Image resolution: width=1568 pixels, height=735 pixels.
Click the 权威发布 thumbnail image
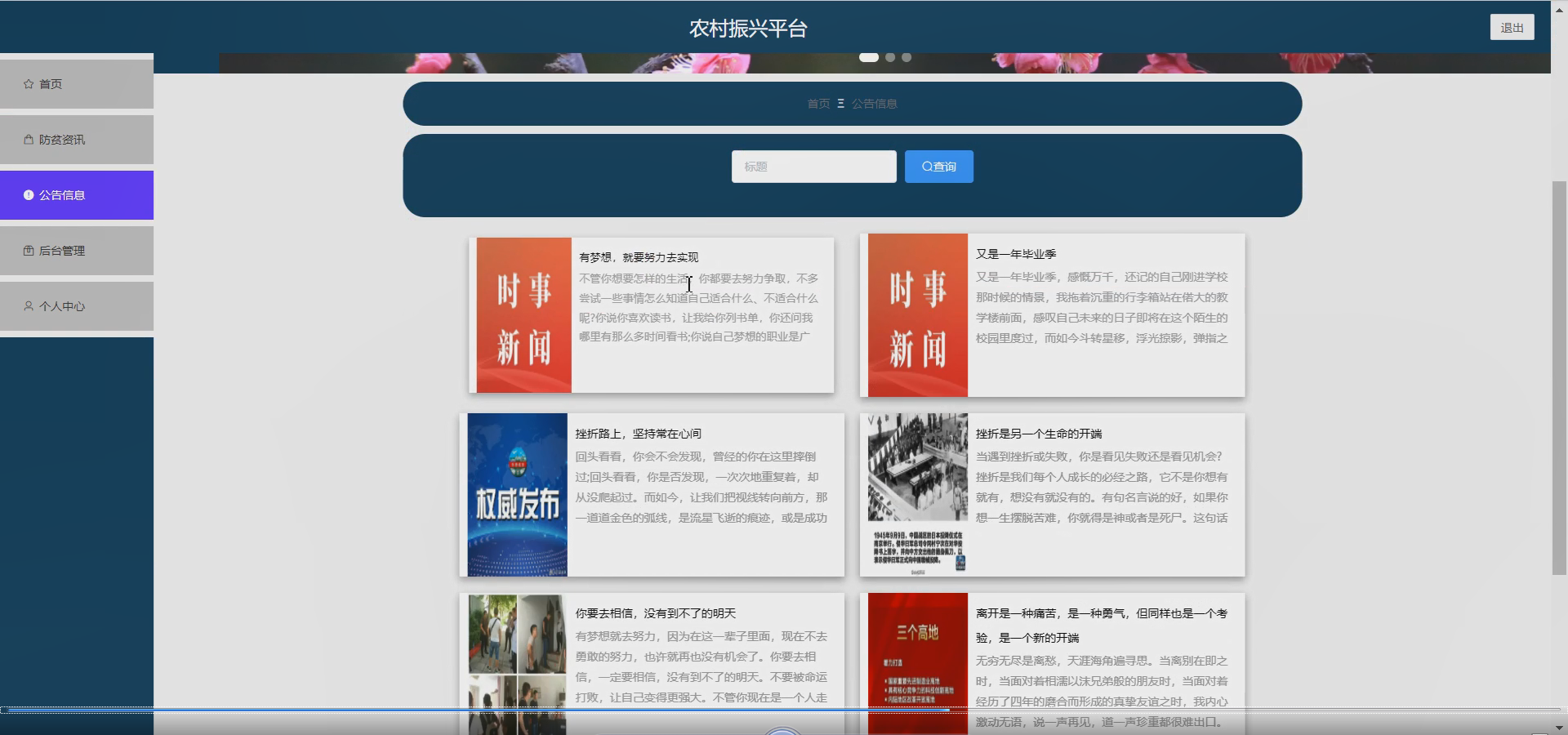coord(517,495)
